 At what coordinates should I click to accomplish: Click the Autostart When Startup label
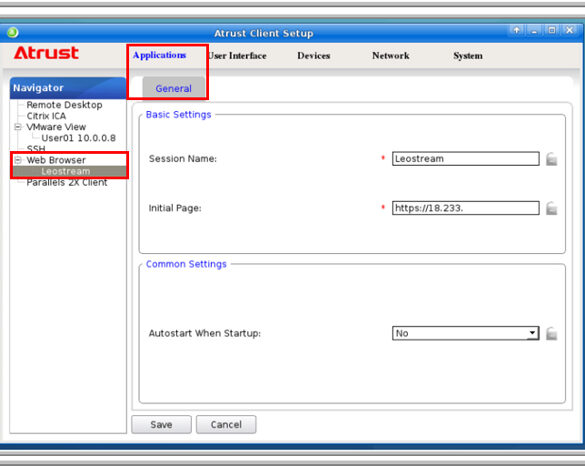coord(204,333)
